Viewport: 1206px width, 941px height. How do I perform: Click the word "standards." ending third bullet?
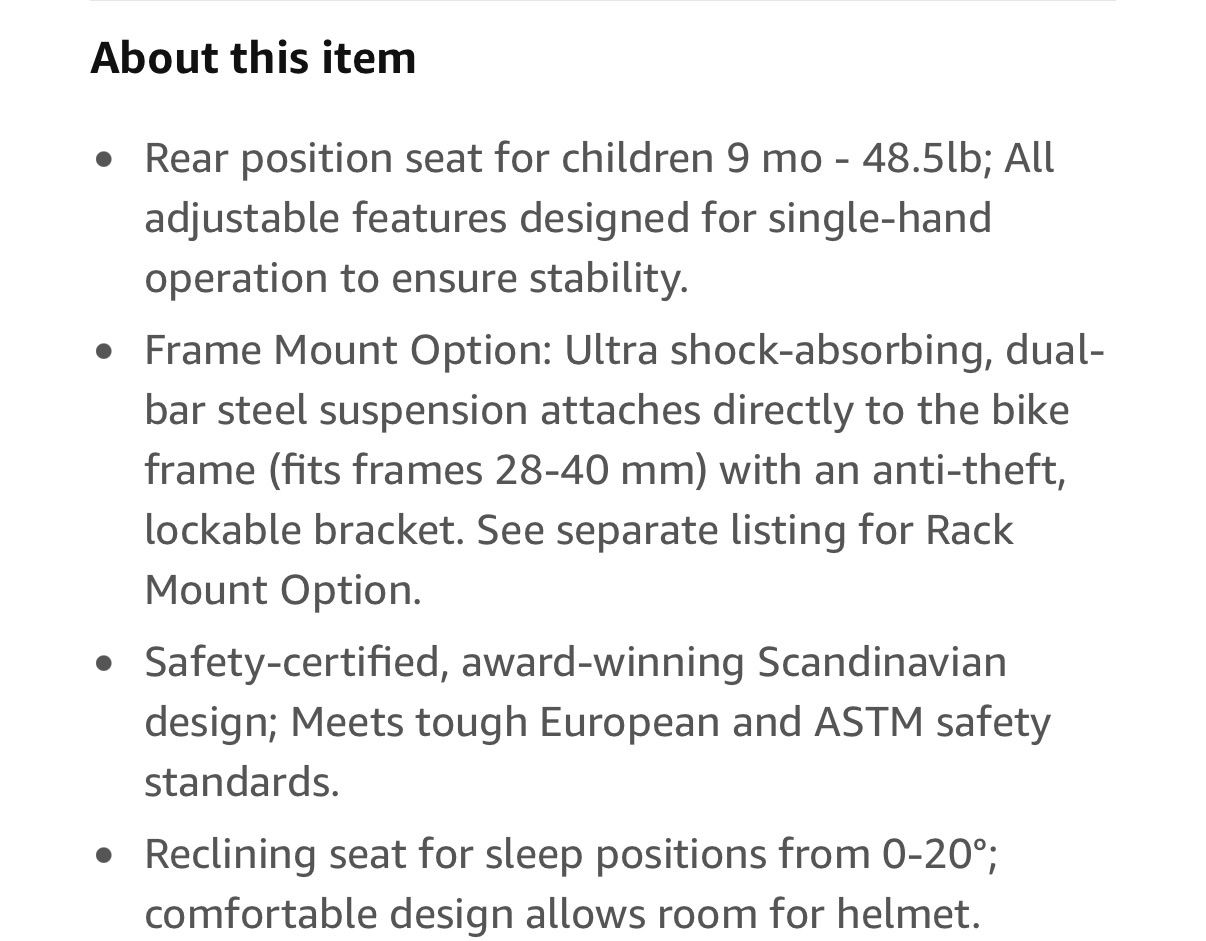point(242,783)
